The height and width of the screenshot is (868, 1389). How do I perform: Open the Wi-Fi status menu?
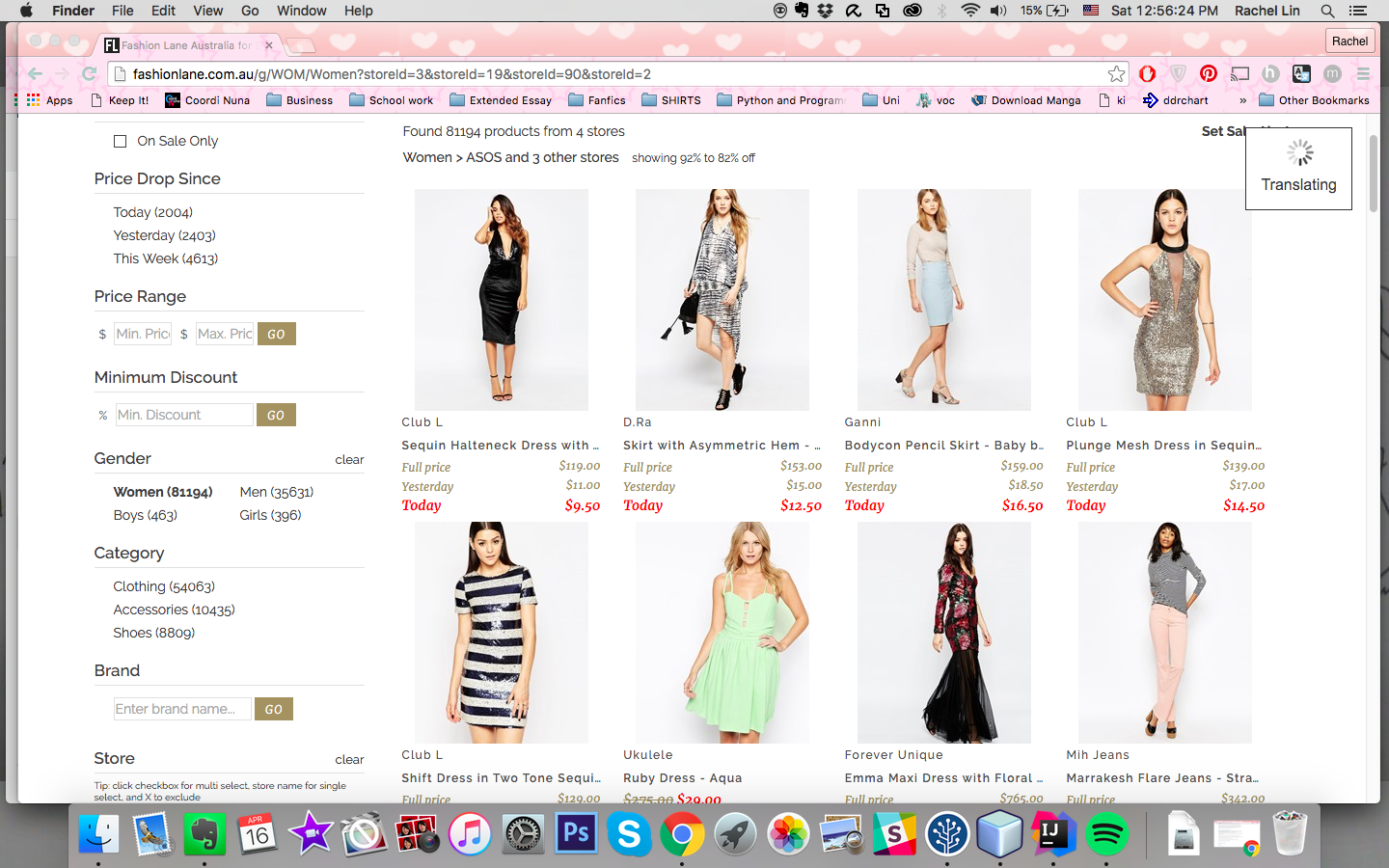(x=970, y=11)
